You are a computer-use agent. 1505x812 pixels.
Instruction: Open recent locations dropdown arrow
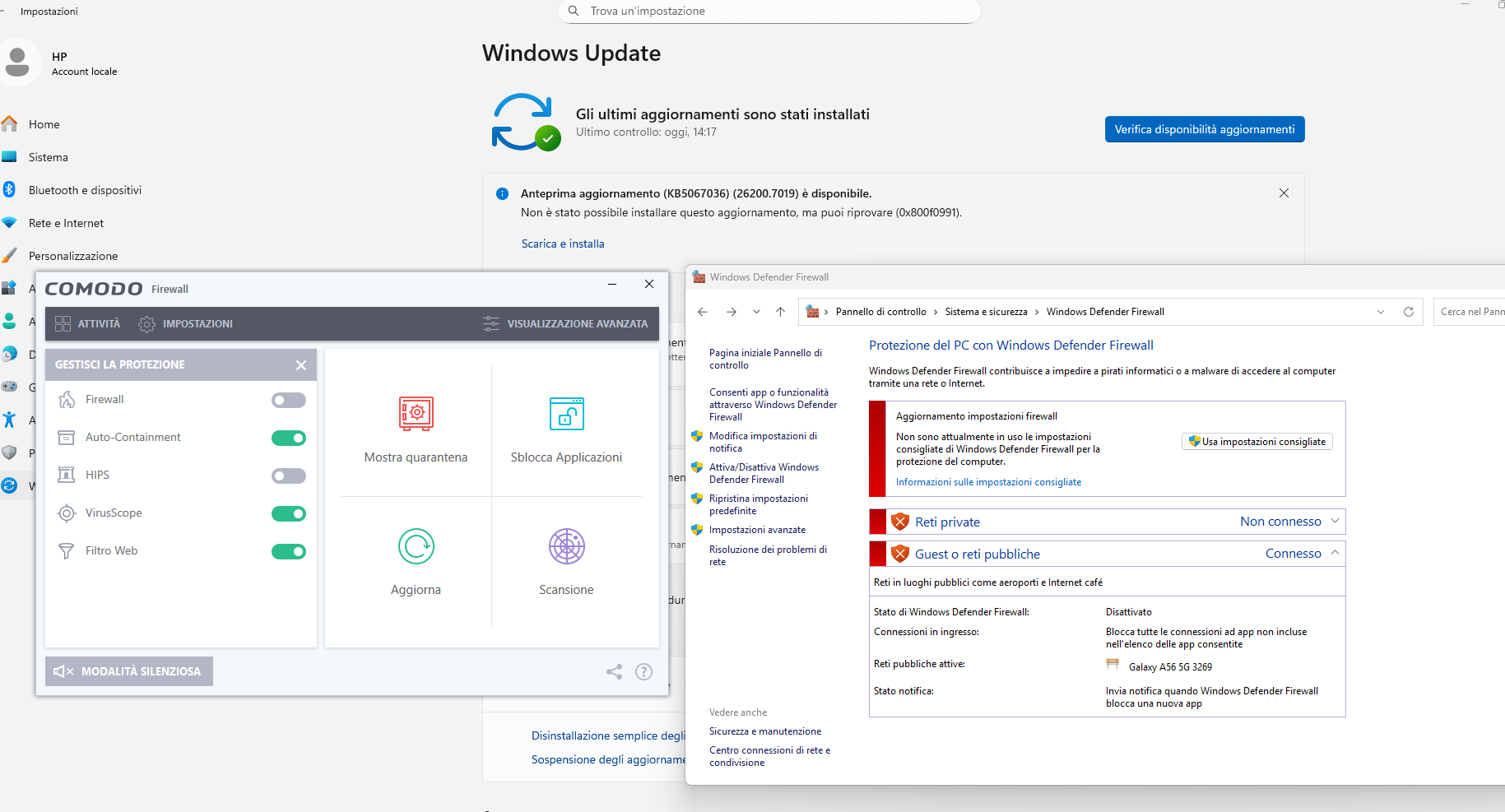(756, 312)
